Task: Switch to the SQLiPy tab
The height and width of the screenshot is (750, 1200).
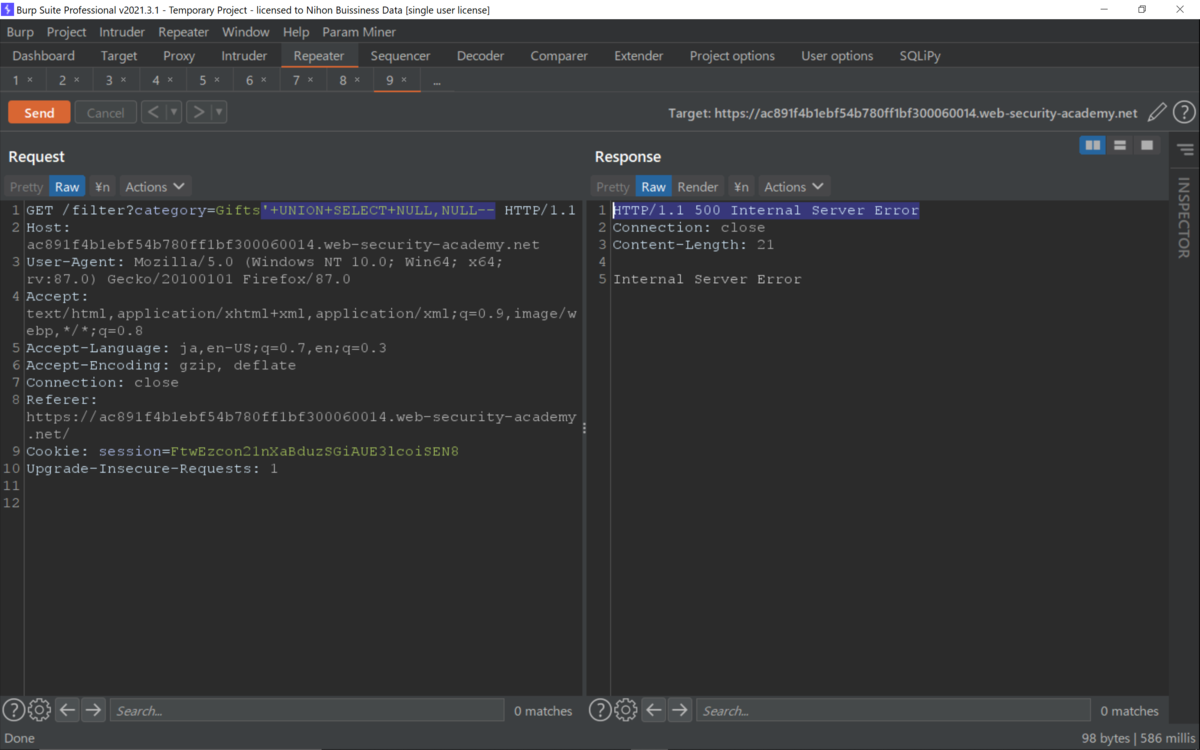Action: (920, 56)
